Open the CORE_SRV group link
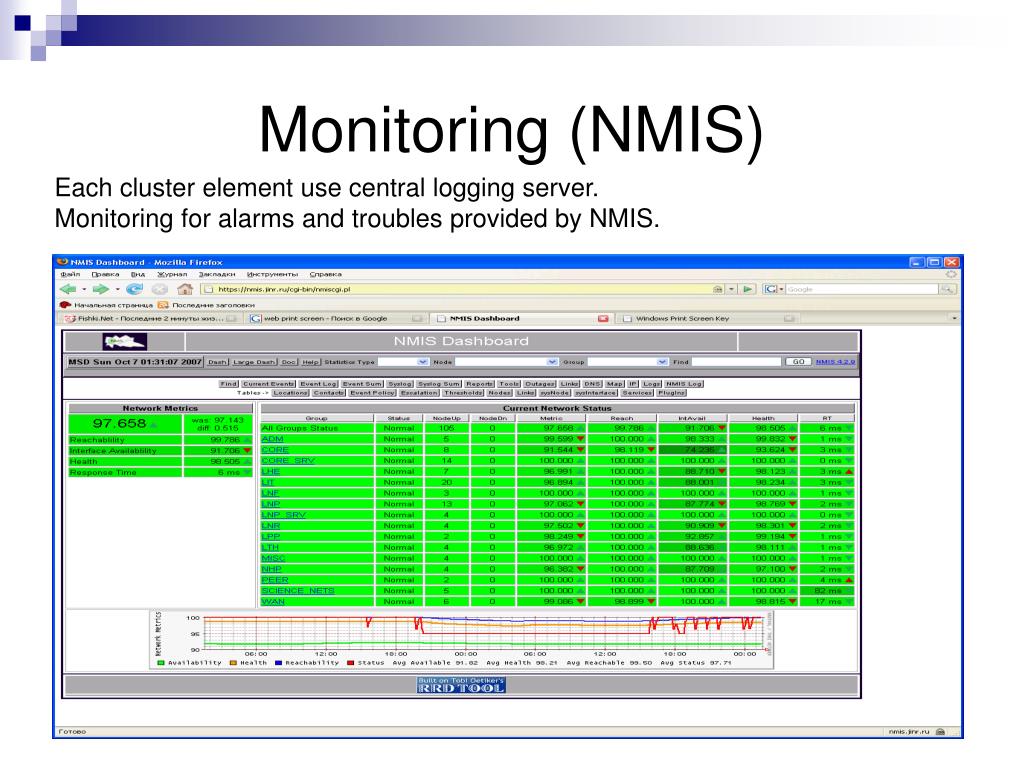Viewport: 1024px width, 768px height. click(x=288, y=460)
